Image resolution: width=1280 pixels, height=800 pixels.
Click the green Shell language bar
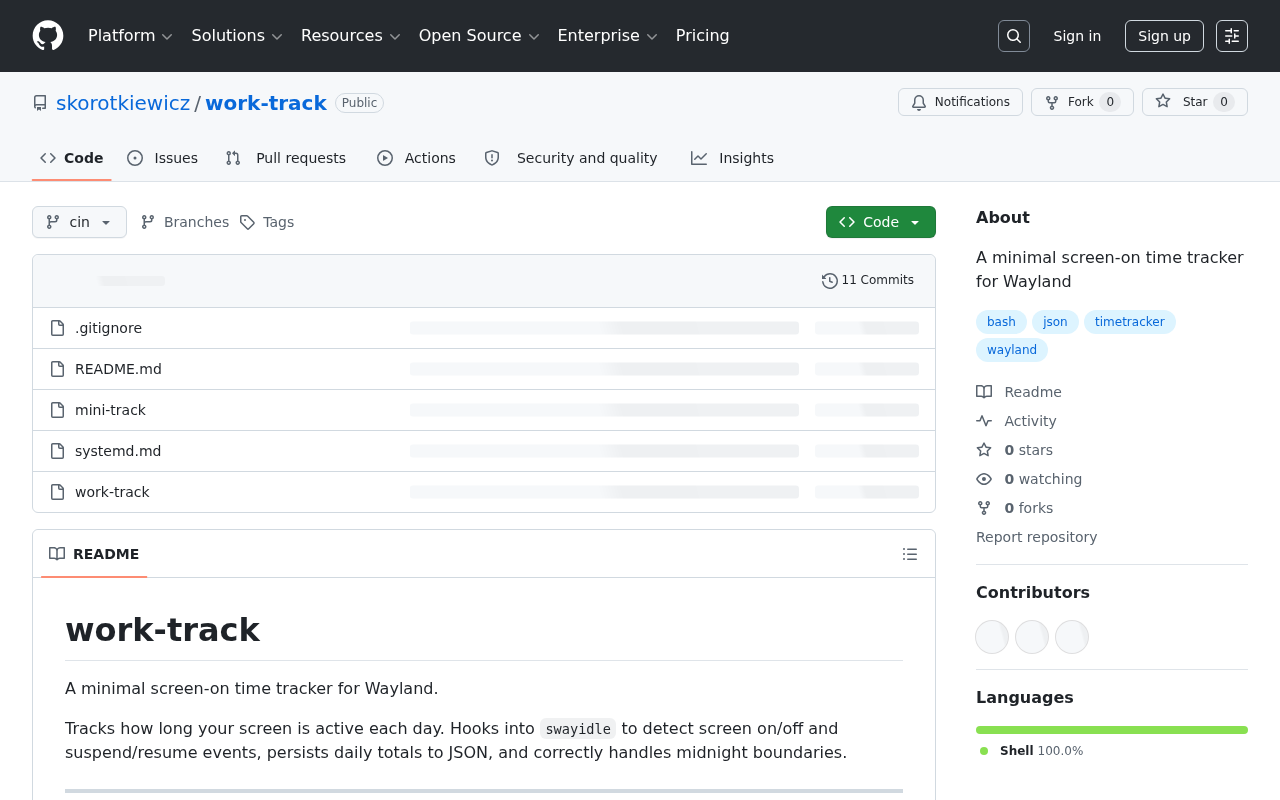point(1112,730)
